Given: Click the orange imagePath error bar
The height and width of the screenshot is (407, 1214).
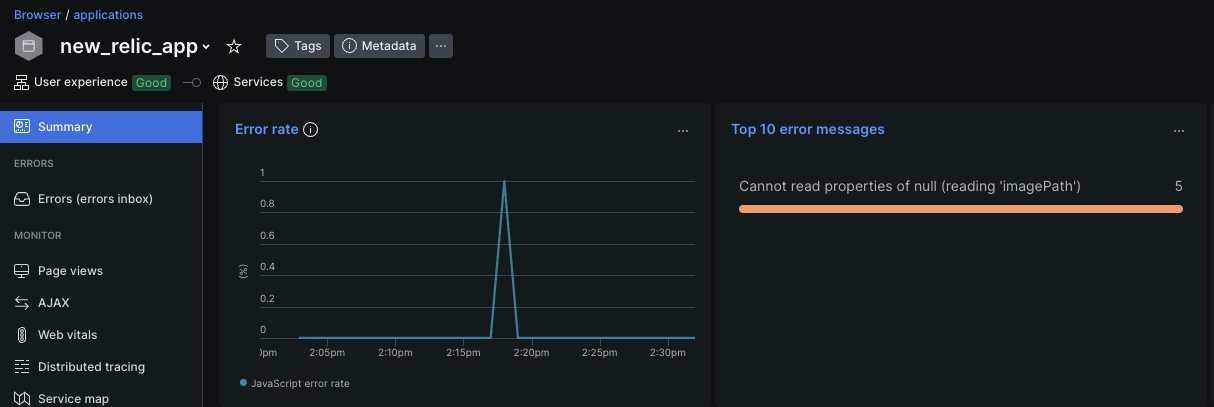Looking at the screenshot, I should coord(960,209).
